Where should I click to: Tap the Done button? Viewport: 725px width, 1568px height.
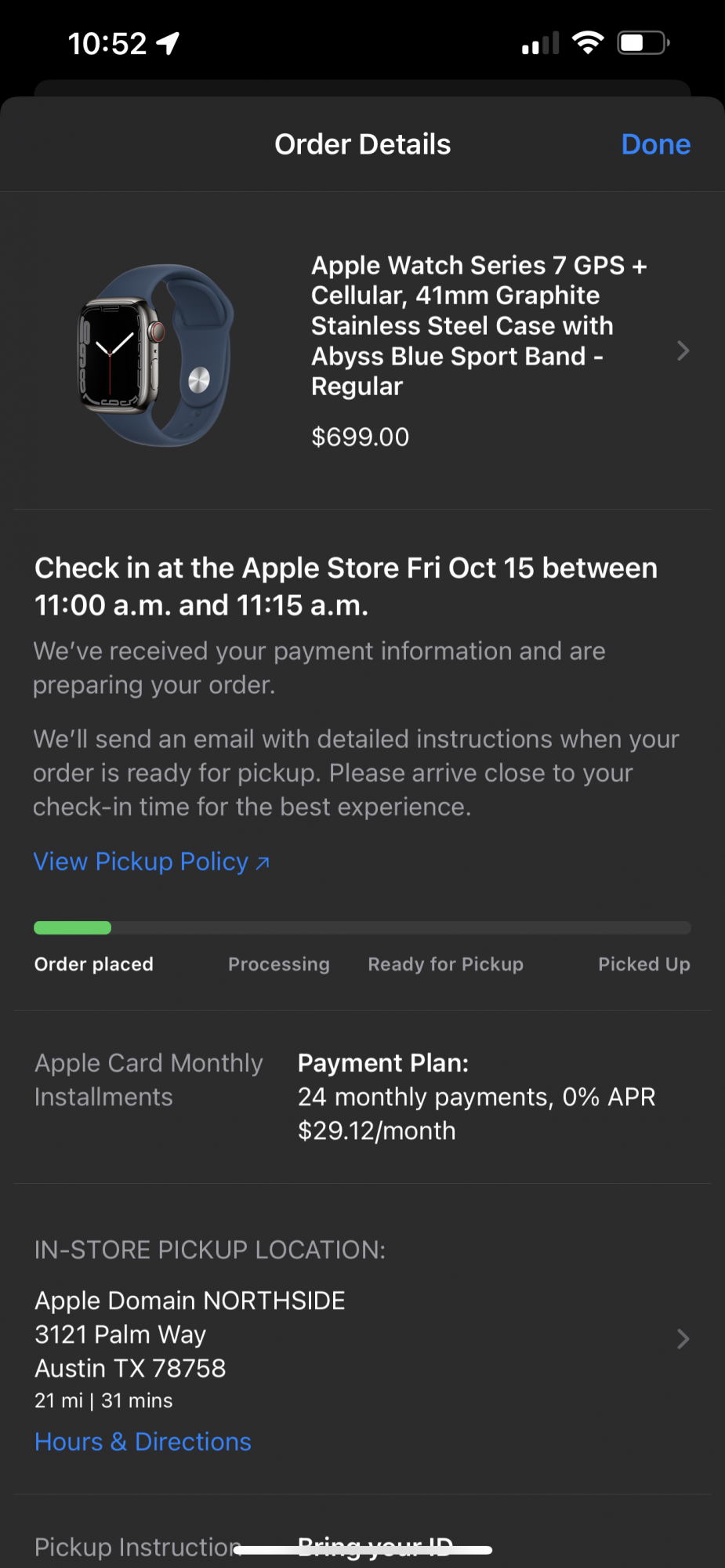(x=655, y=144)
